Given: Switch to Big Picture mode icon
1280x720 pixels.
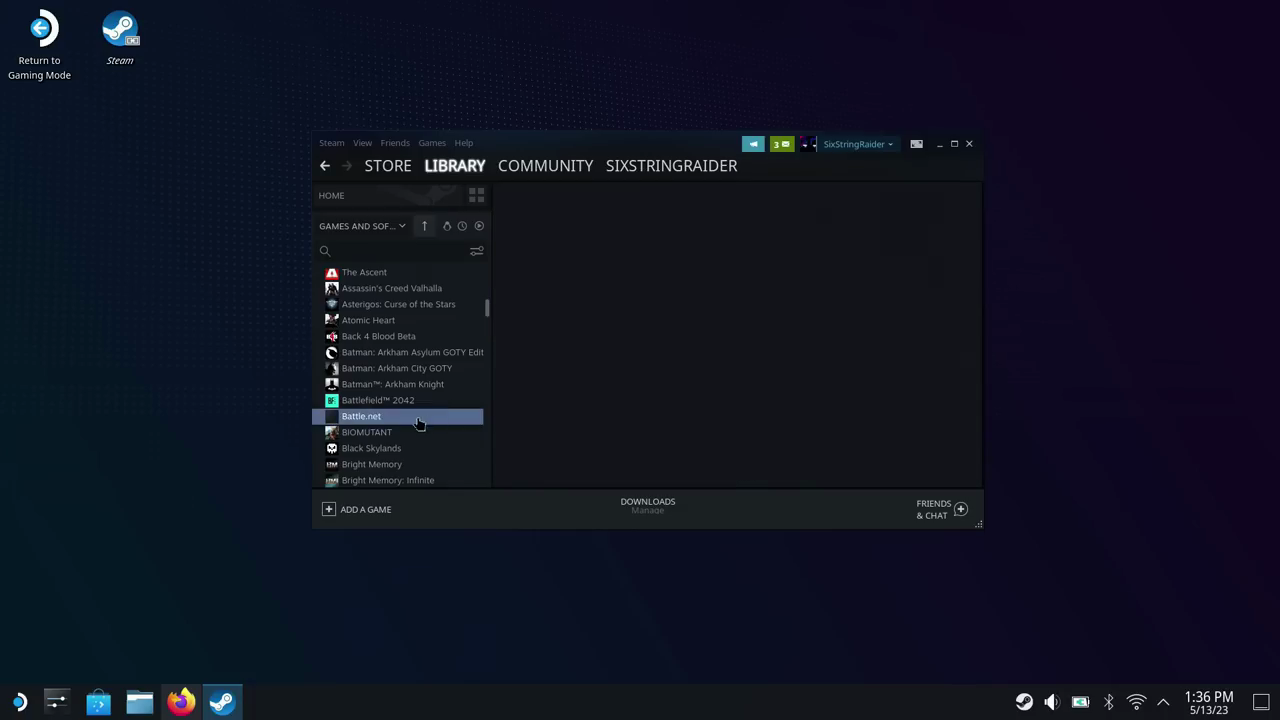Looking at the screenshot, I should click(916, 144).
